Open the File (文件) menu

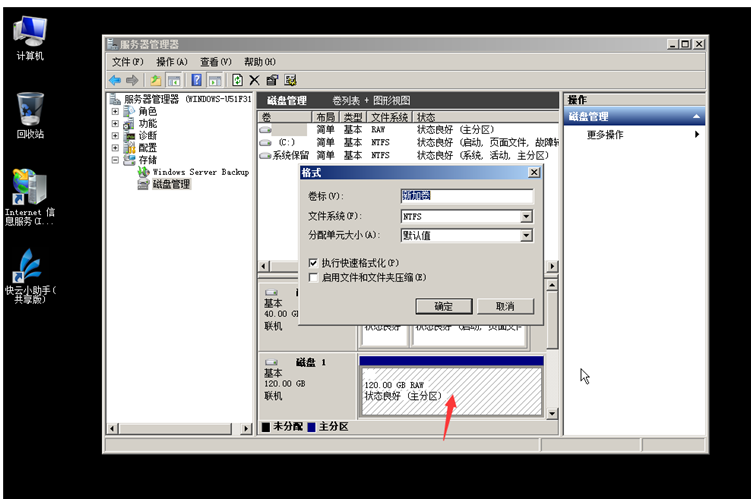point(128,62)
